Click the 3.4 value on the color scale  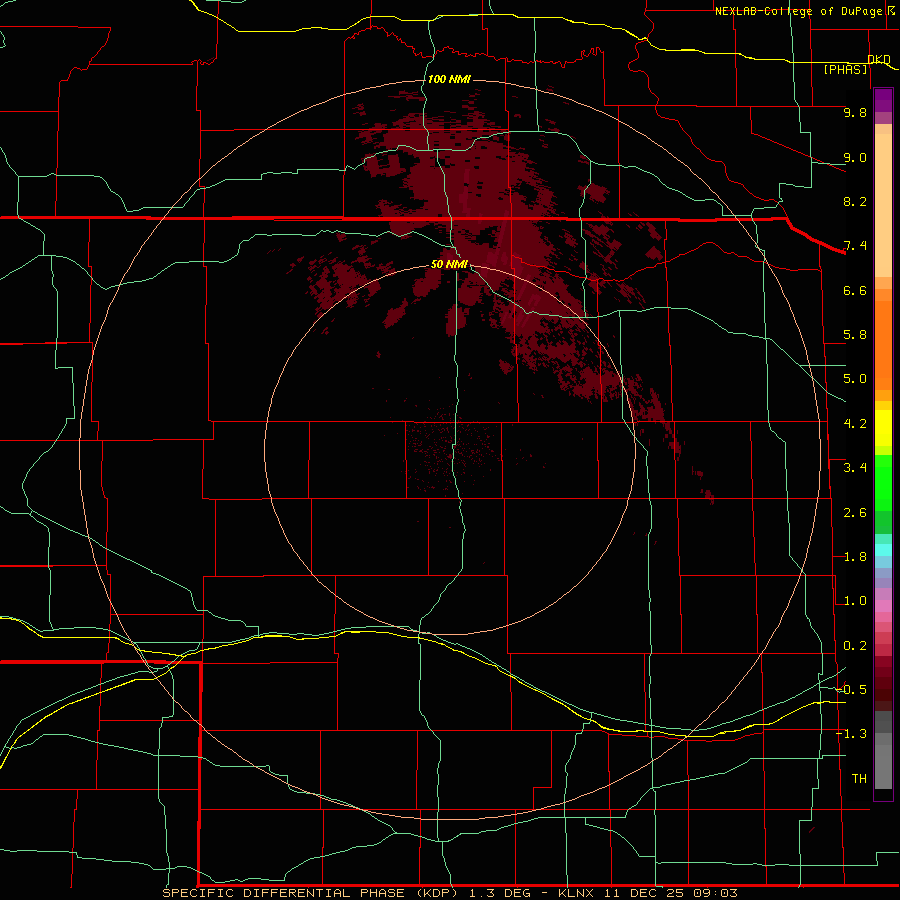tap(855, 468)
